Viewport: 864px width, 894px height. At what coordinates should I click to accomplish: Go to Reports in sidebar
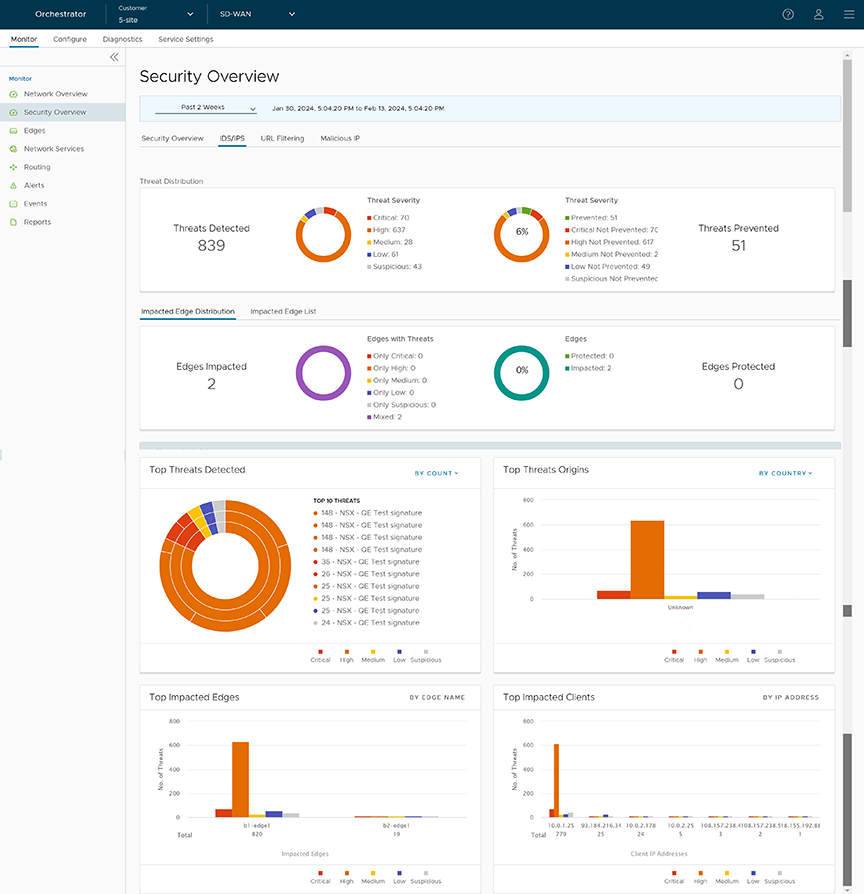[37, 222]
